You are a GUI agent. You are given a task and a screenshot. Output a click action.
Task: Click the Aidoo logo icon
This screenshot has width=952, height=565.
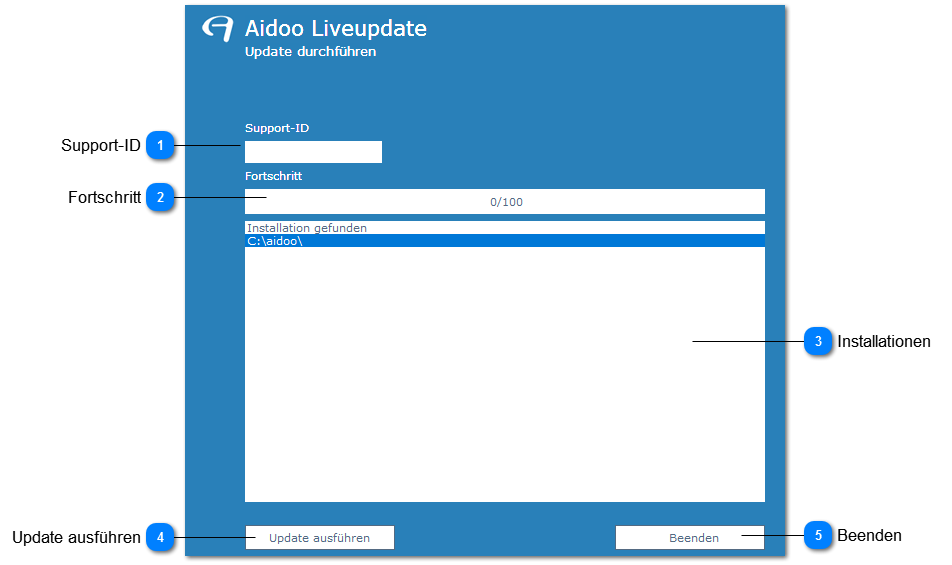217,29
